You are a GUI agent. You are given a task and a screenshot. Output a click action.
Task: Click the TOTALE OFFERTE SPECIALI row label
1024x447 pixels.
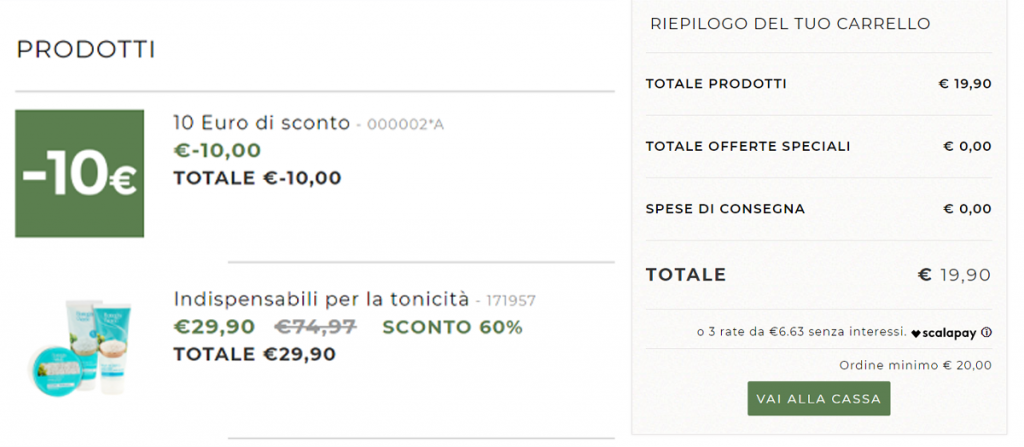pyautogui.click(x=748, y=146)
